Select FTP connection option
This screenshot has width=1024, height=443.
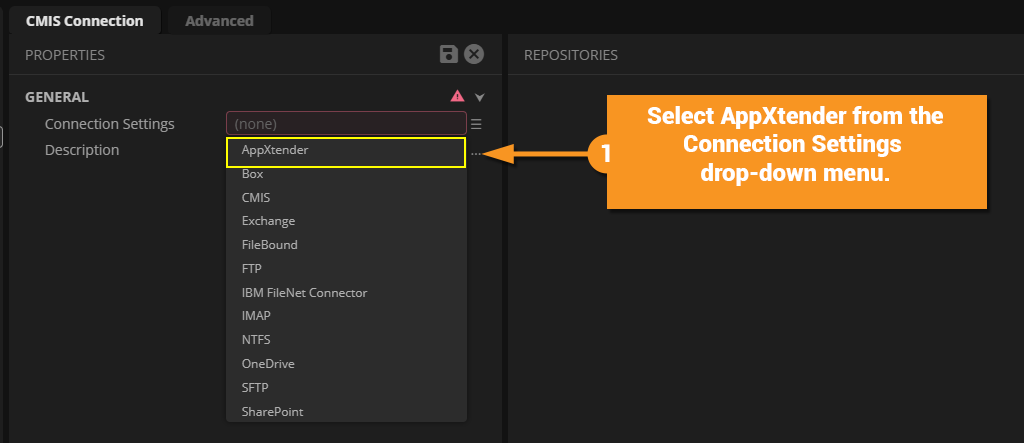[x=252, y=269]
